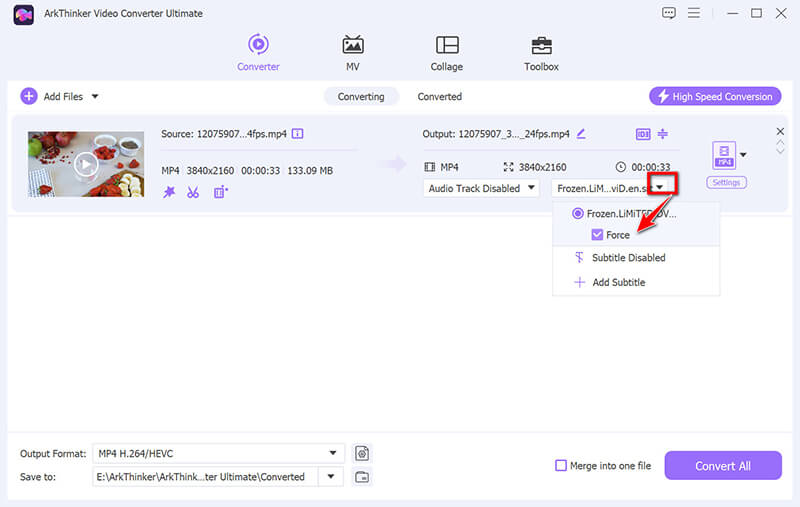Image resolution: width=800 pixels, height=507 pixels.
Task: Open output format settings gear icon
Action: [x=362, y=453]
